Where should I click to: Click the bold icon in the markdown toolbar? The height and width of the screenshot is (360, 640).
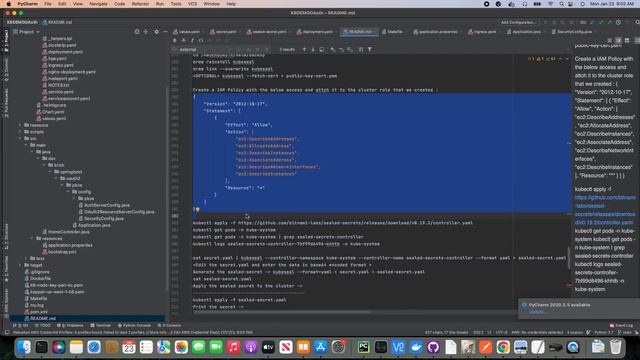click(x=175, y=40)
